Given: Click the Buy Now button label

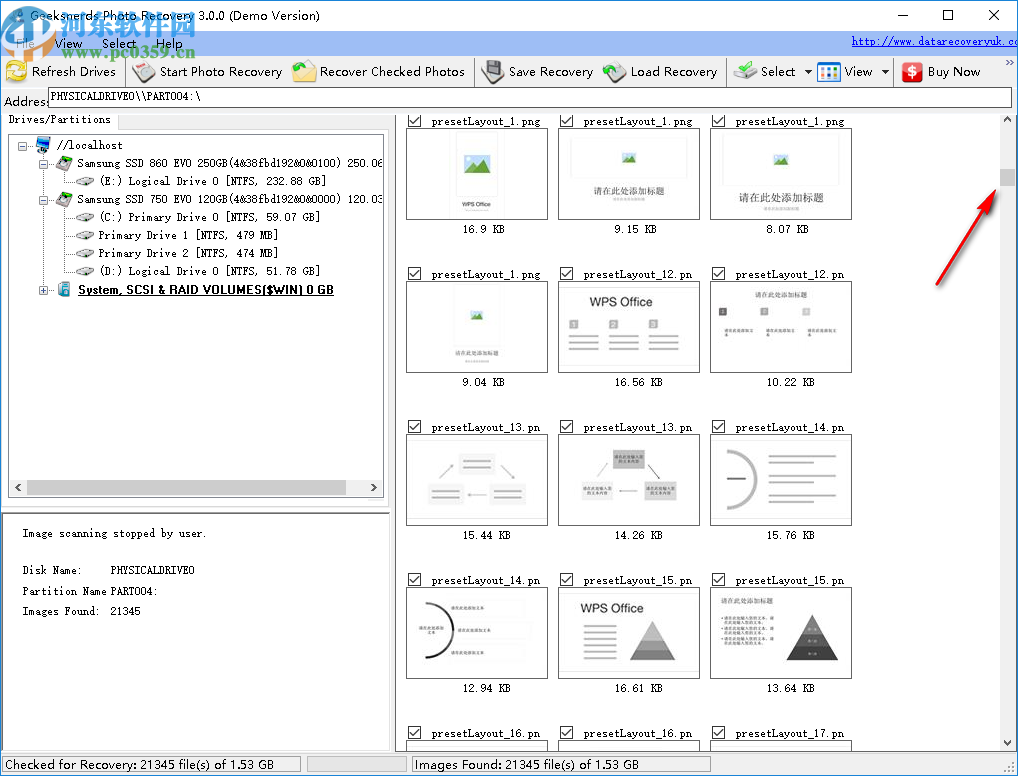Looking at the screenshot, I should [x=954, y=71].
